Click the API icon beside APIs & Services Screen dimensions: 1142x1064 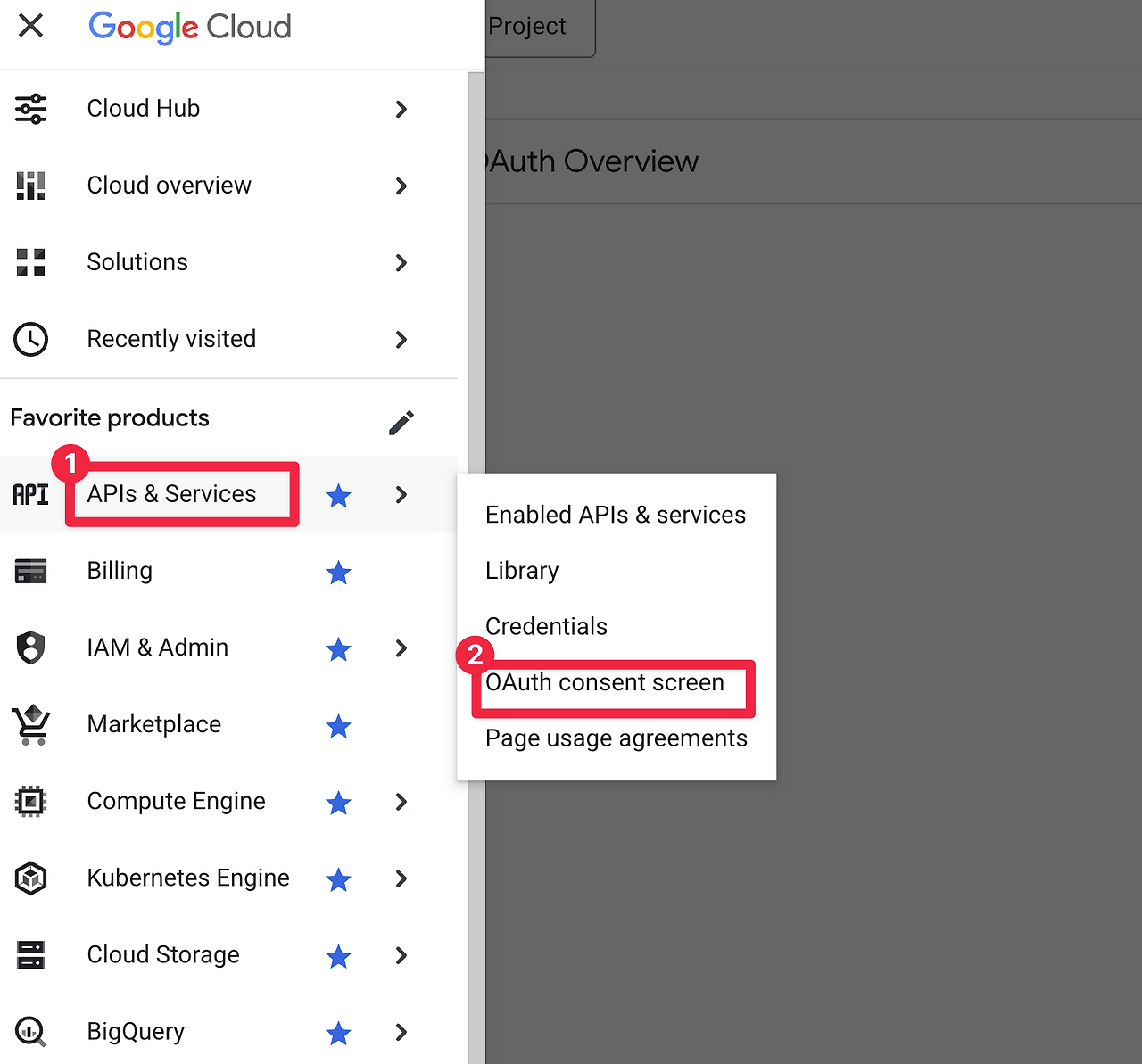[31, 494]
